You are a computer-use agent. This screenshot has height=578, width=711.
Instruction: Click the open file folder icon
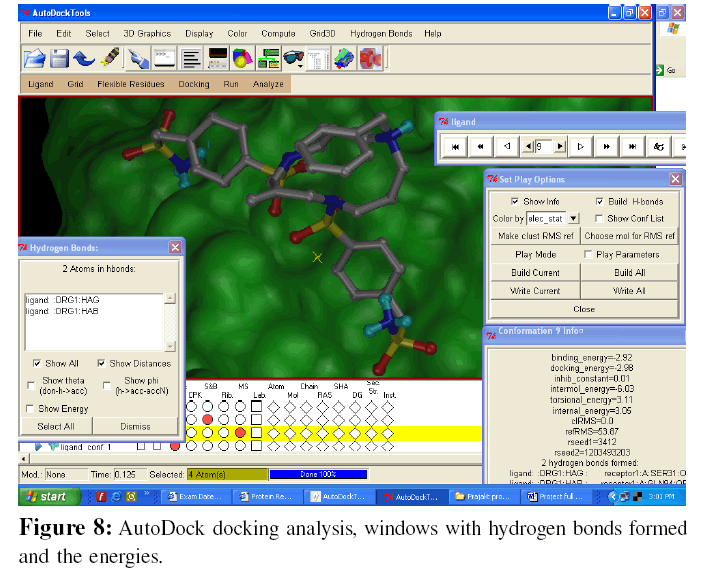35,58
